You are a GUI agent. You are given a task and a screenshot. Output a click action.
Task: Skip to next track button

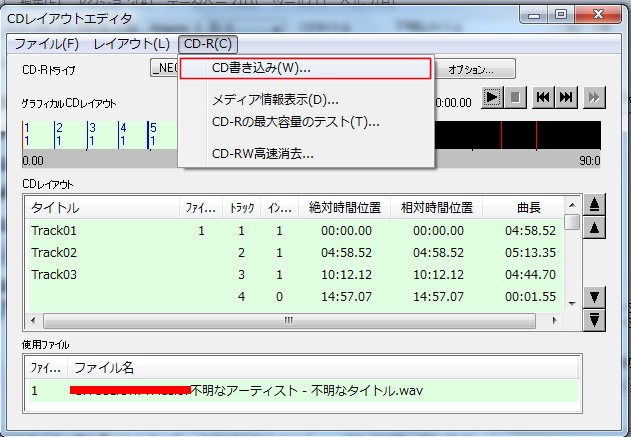click(566, 97)
